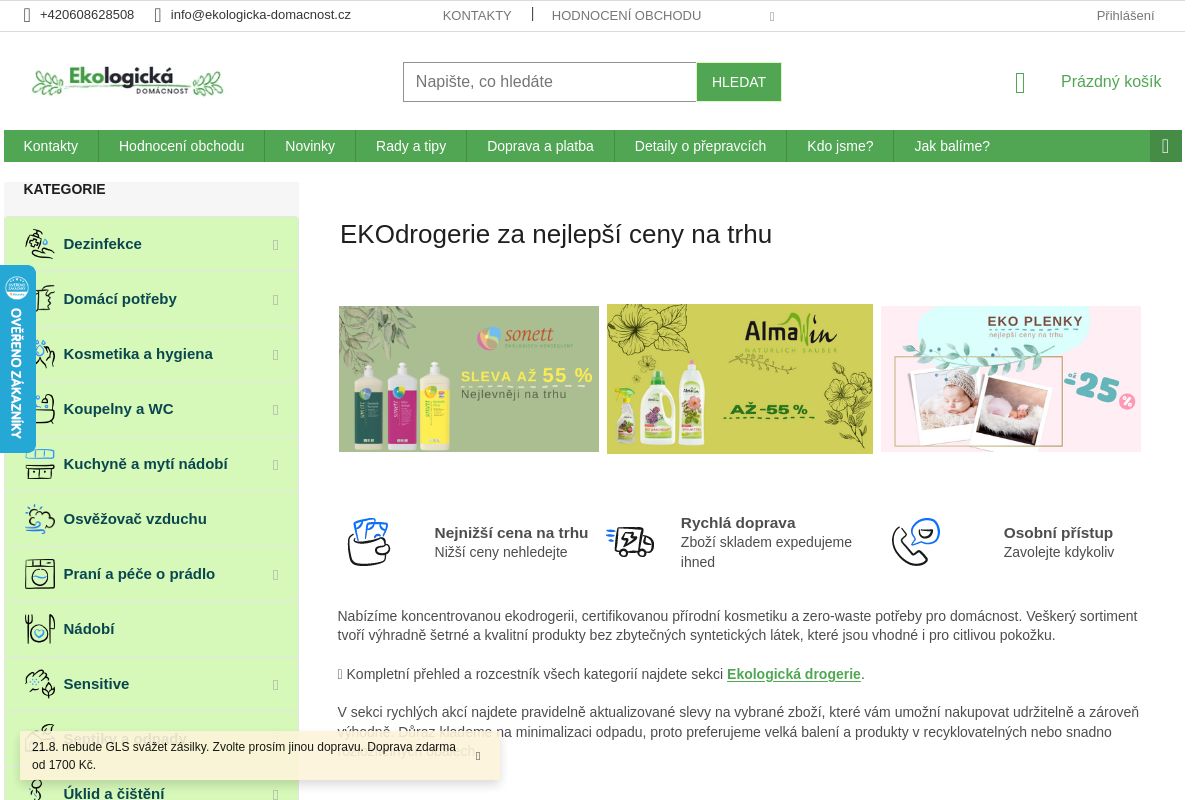Image resolution: width=1200 pixels, height=800 pixels.
Task: Click the Osvěžovač vzduchu cloud icon
Action: click(x=40, y=519)
